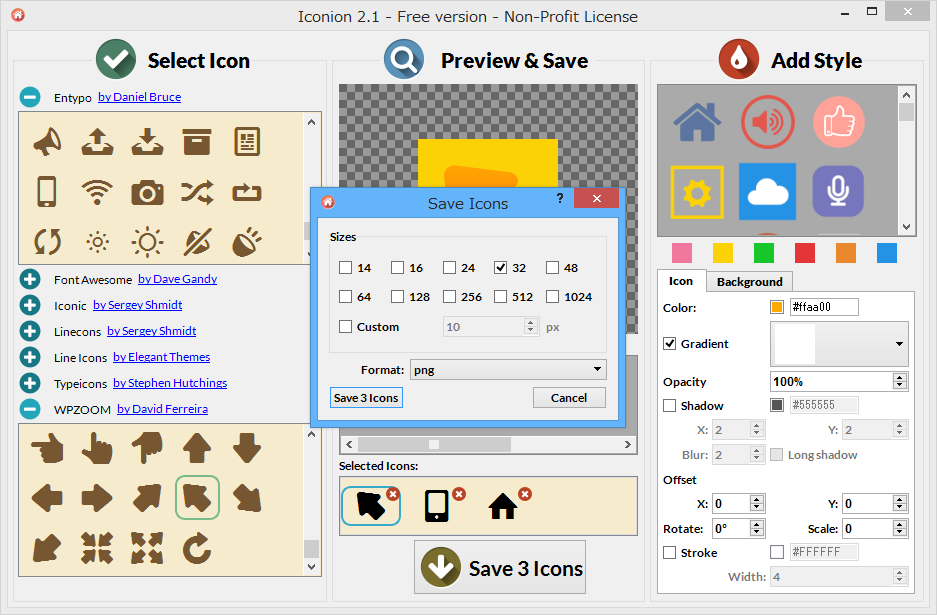Viewport: 937px width, 615px height.
Task: Open the by Daniel Bruce link
Action: [x=140, y=97]
